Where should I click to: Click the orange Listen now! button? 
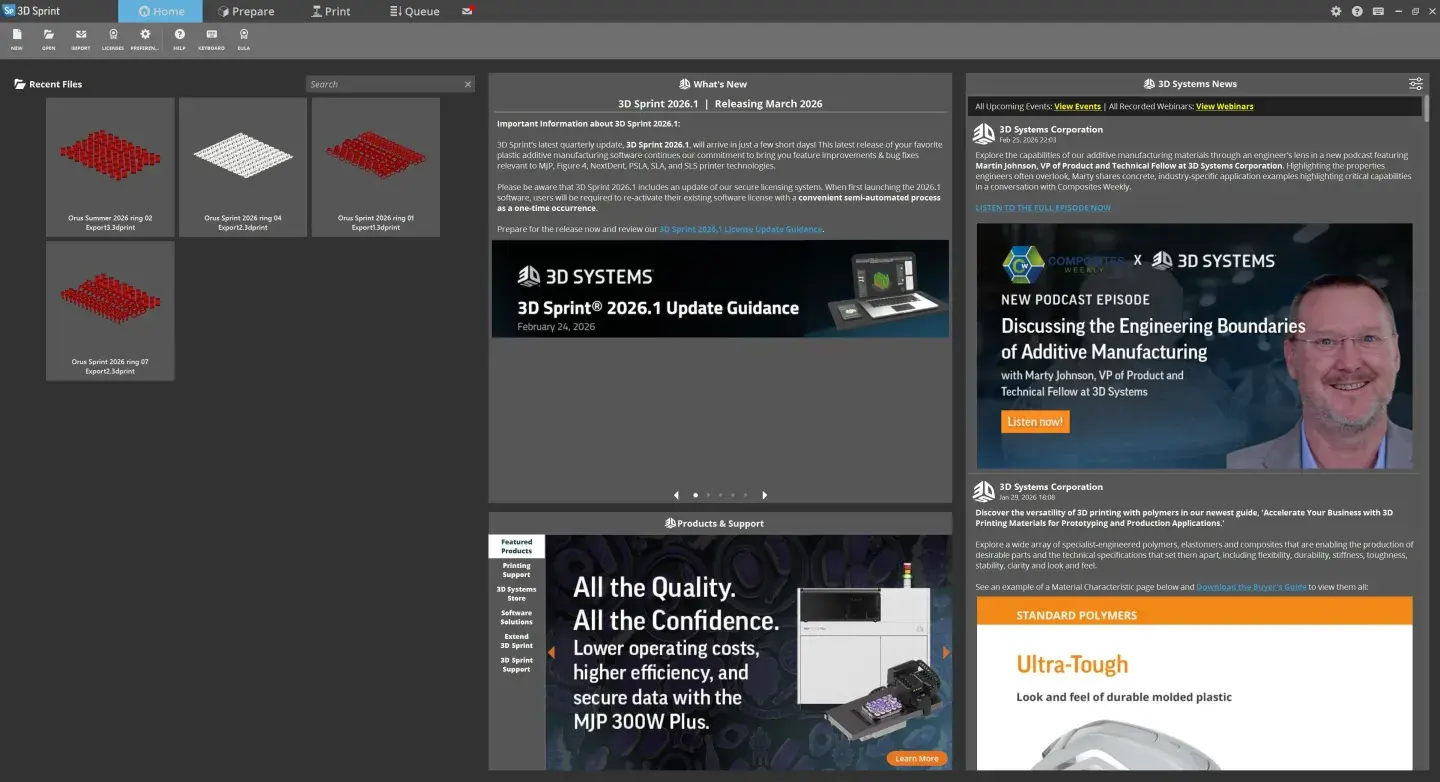(x=1035, y=422)
